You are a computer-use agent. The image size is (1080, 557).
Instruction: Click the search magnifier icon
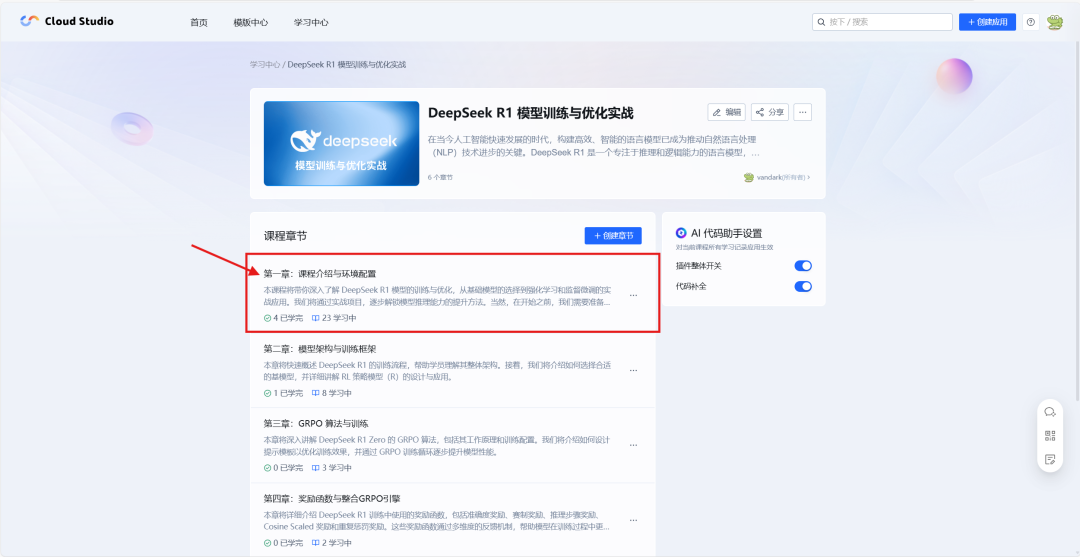821,22
